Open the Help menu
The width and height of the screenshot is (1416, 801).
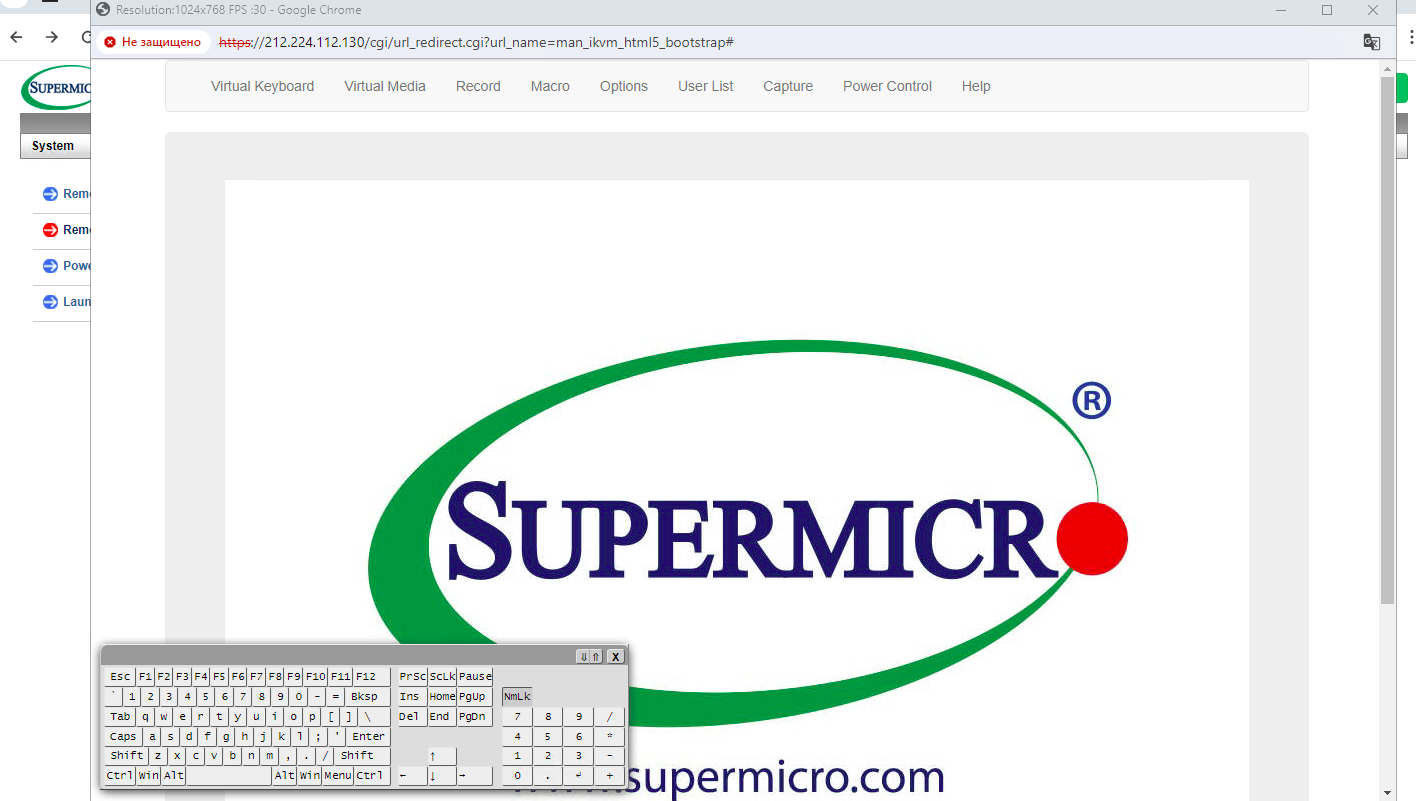click(x=976, y=86)
